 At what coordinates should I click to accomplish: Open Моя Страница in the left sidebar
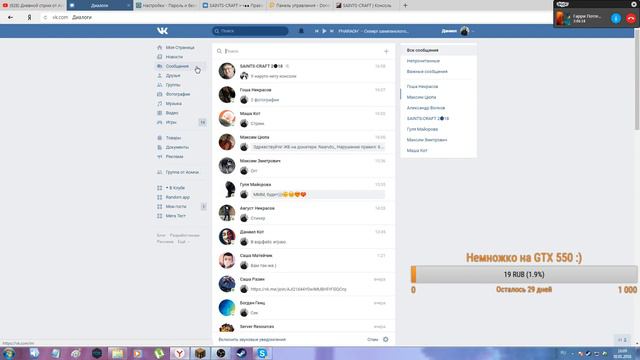coord(180,48)
